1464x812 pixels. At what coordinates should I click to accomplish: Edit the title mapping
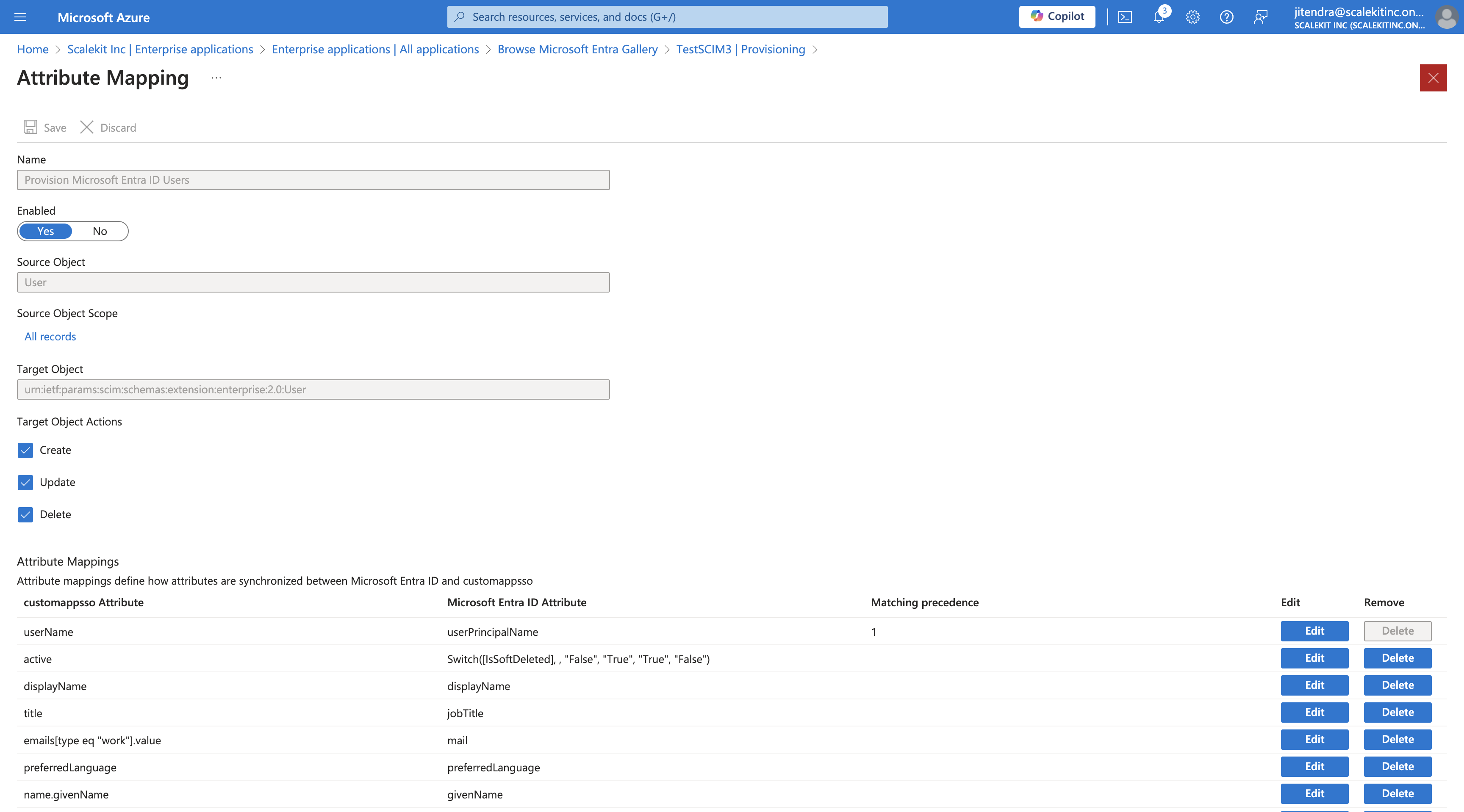pyautogui.click(x=1314, y=712)
